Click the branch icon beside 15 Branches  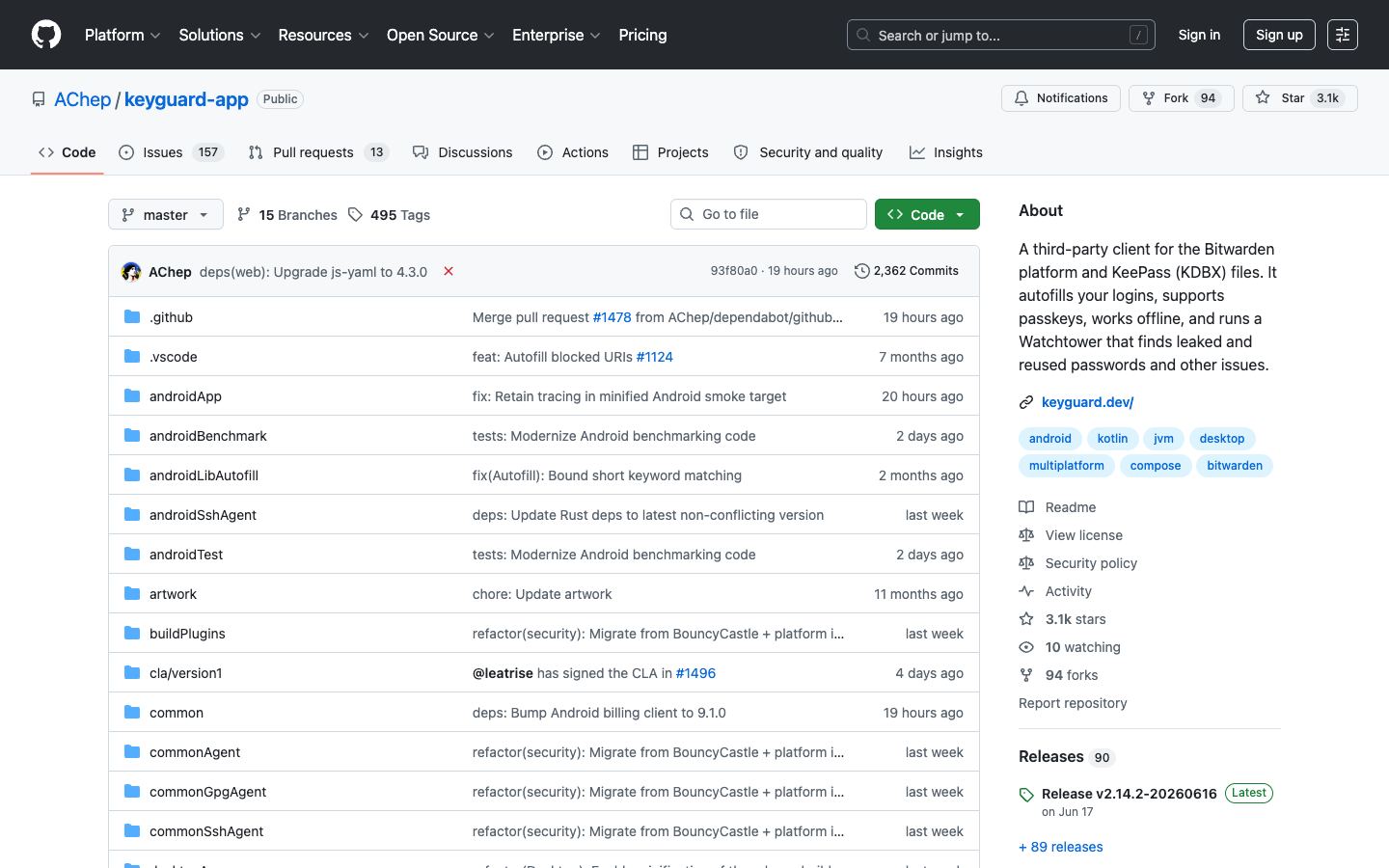pos(244,214)
